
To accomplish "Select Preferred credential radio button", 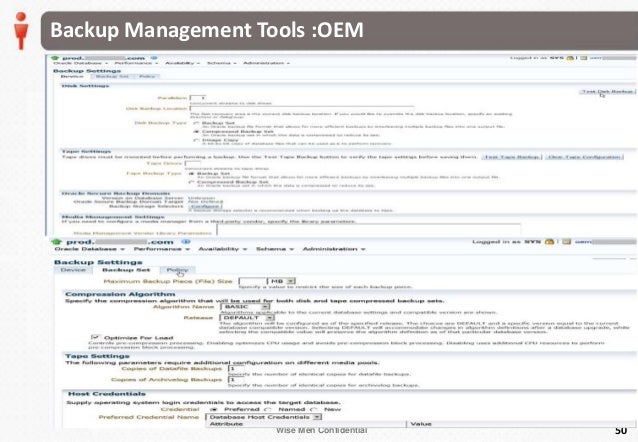I will [214, 409].
